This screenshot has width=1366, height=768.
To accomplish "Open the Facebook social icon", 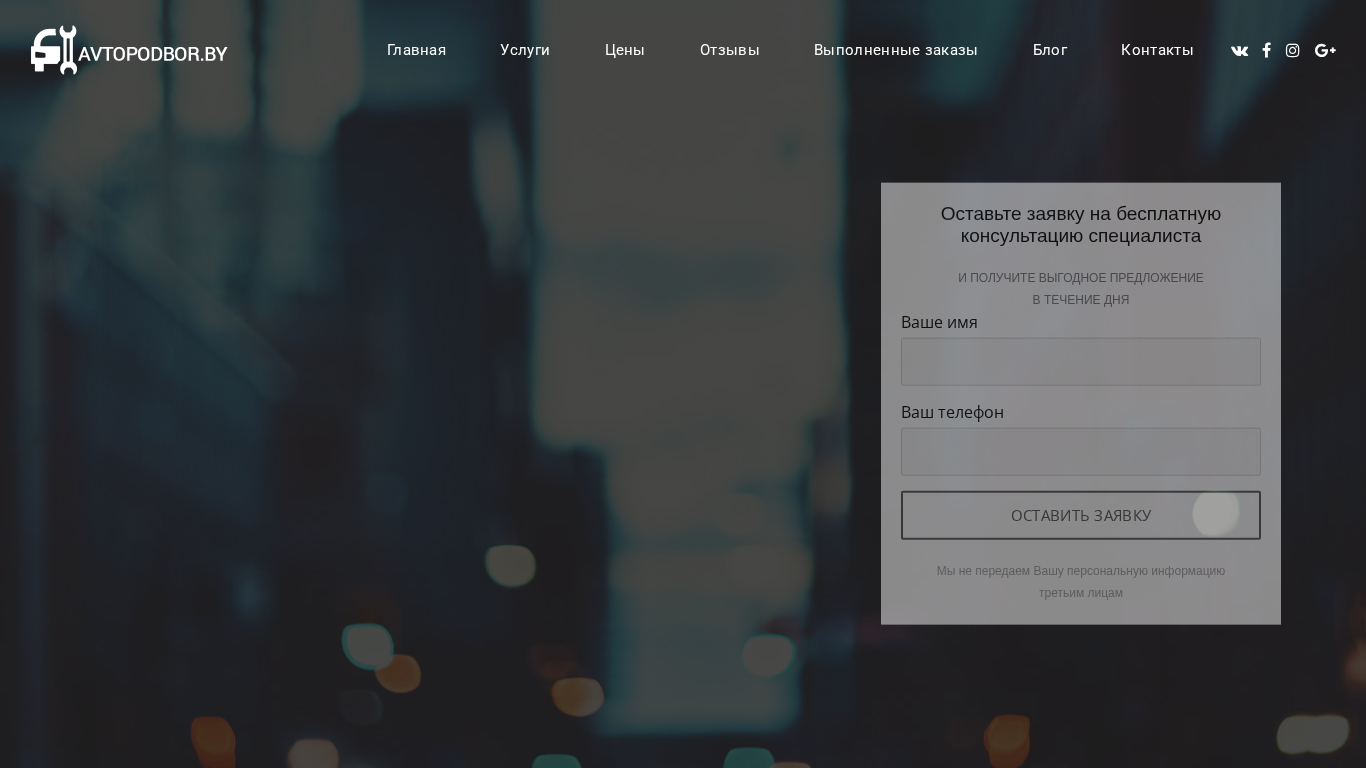I will [x=1266, y=50].
